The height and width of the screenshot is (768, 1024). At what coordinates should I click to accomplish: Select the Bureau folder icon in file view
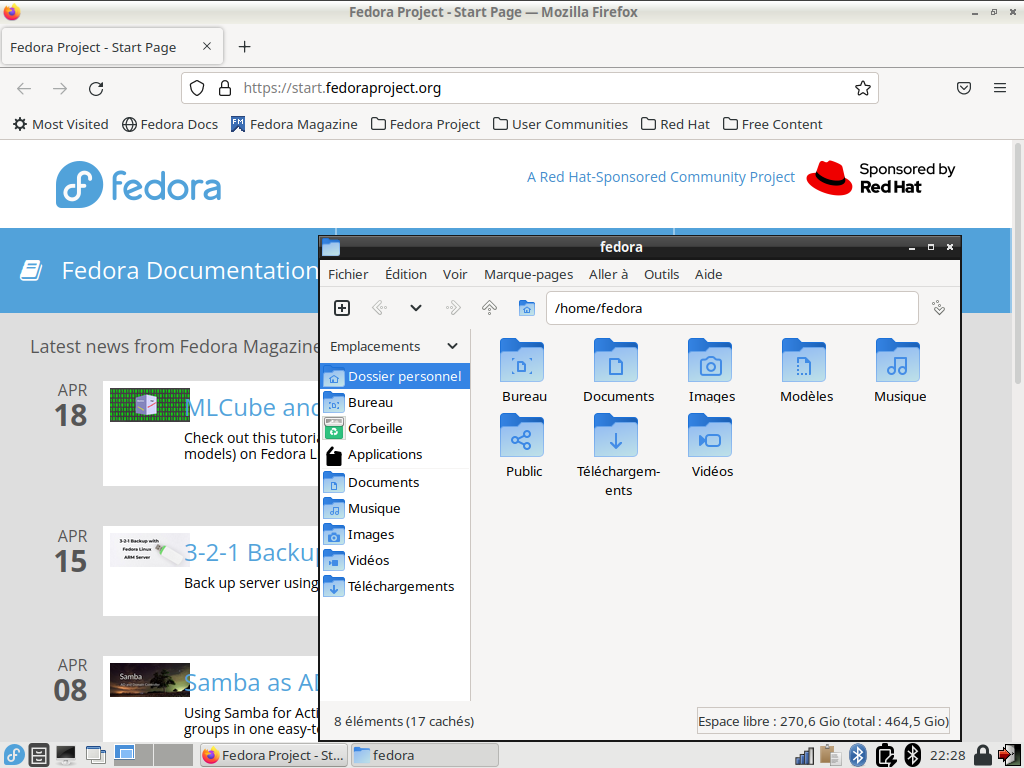click(x=522, y=360)
